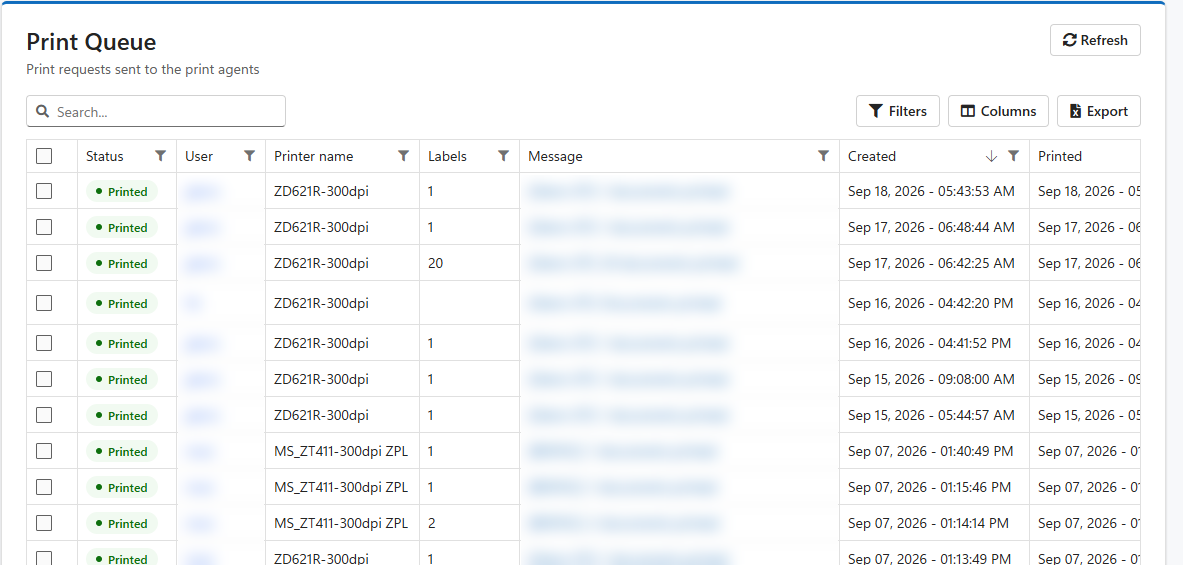Select row created Sep 07, 01:14:14 PM
This screenshot has width=1183, height=565.
44,524
